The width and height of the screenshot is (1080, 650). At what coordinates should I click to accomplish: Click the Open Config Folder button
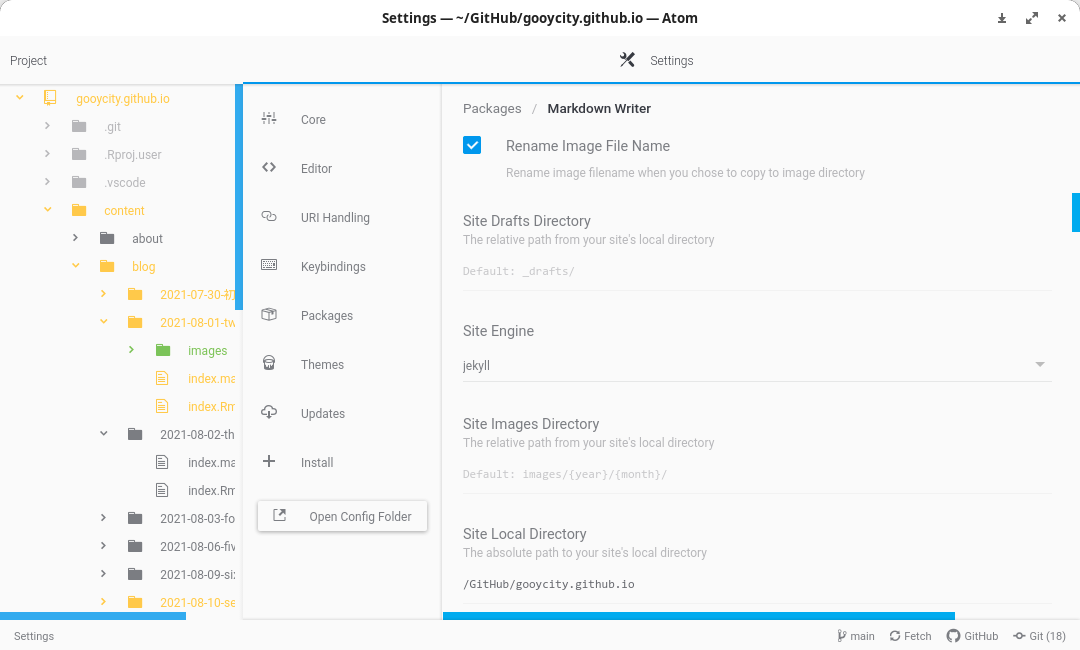point(342,516)
